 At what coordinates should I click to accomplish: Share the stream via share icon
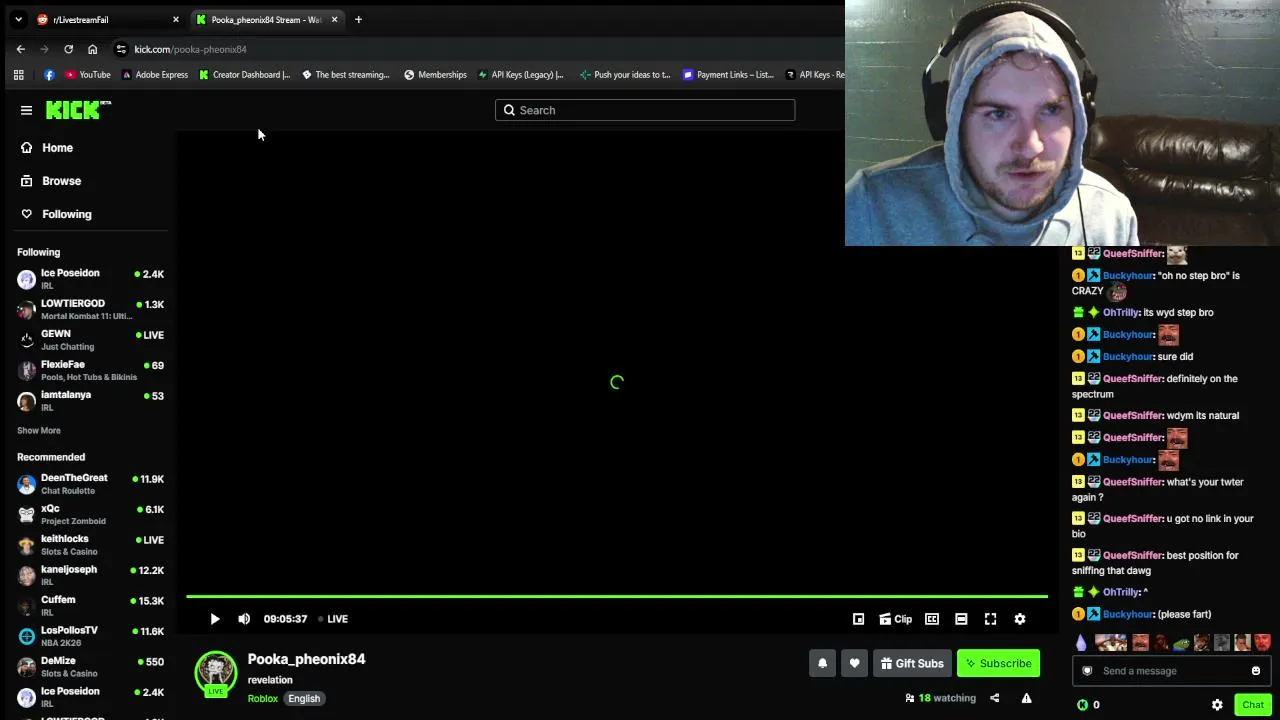[x=994, y=698]
